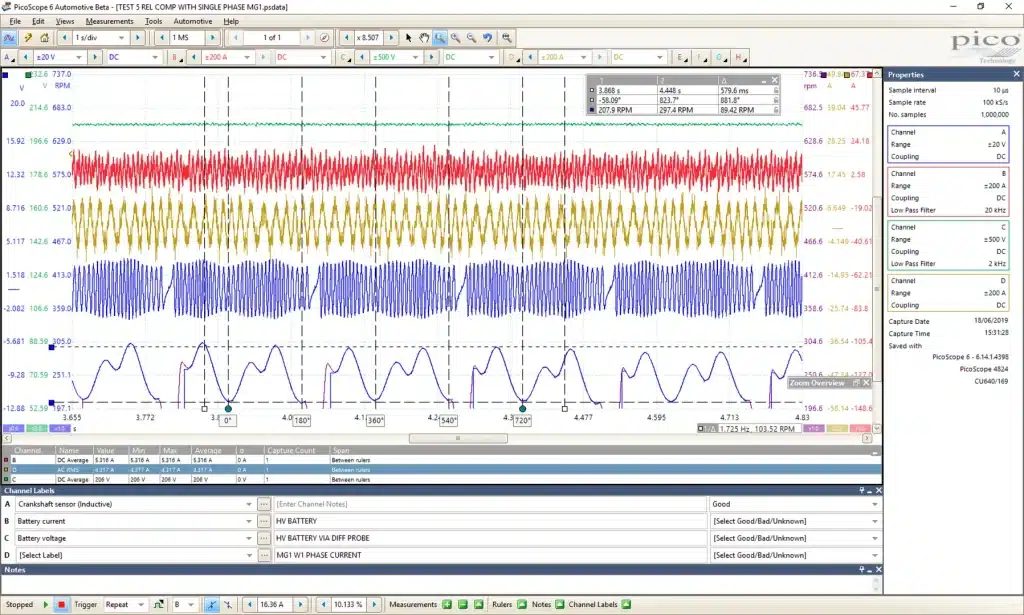Activate the marquee zoom tool
The height and width of the screenshot is (615, 1024).
440,38
